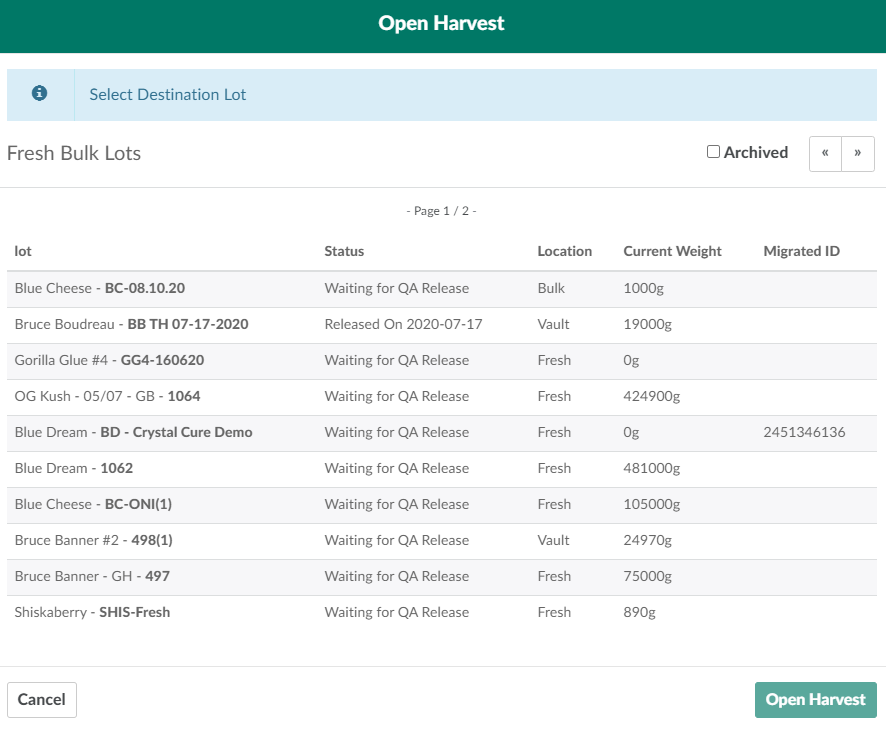Screen dimensions: 886x729
Task: Select Blue Dream BD - Crystal Cure Demo lot
Action: point(133,432)
